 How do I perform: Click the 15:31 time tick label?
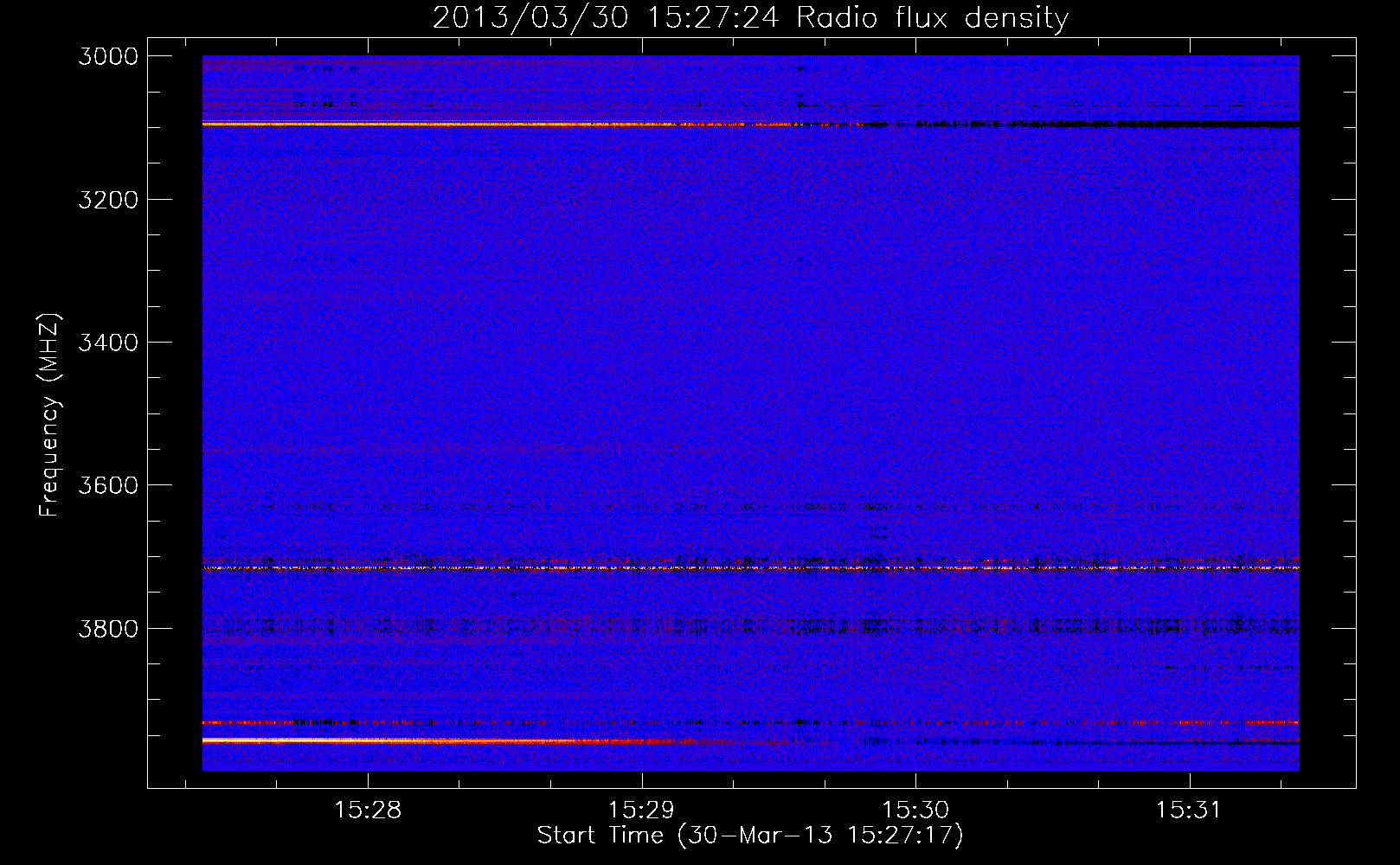pos(1189,811)
